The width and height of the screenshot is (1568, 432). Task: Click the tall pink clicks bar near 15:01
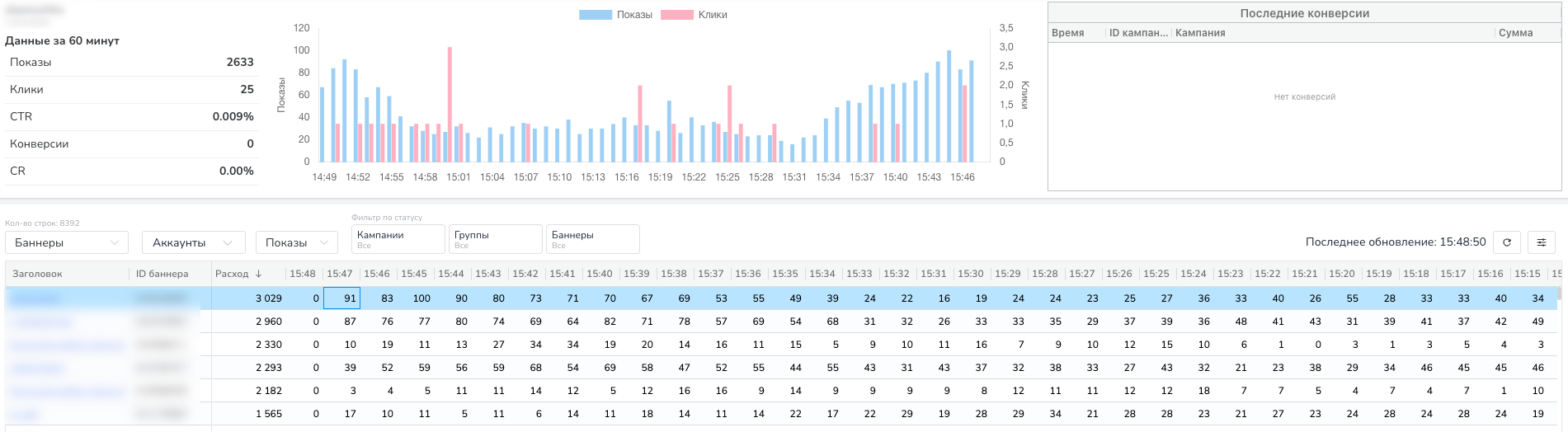tap(450, 104)
